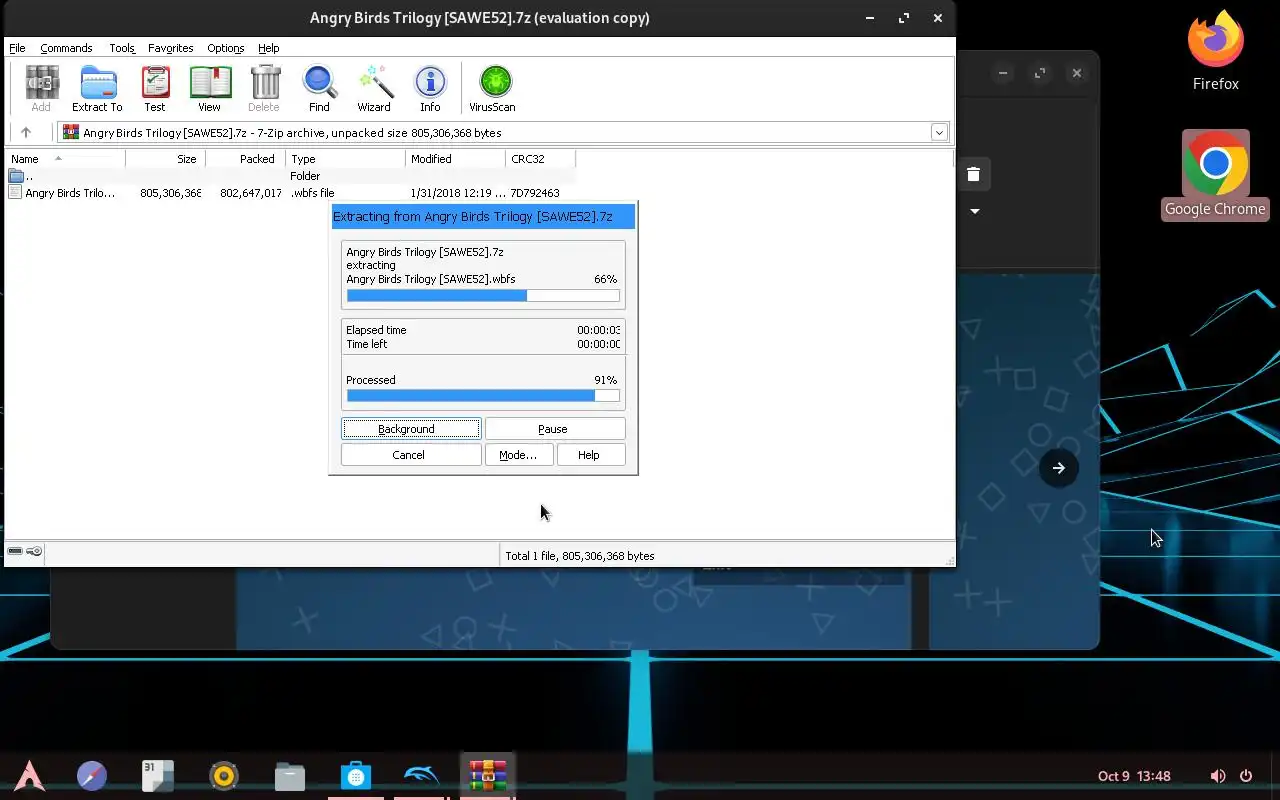This screenshot has width=1280, height=800.
Task: Open the Arch applications menu in taskbar
Action: click(29, 776)
